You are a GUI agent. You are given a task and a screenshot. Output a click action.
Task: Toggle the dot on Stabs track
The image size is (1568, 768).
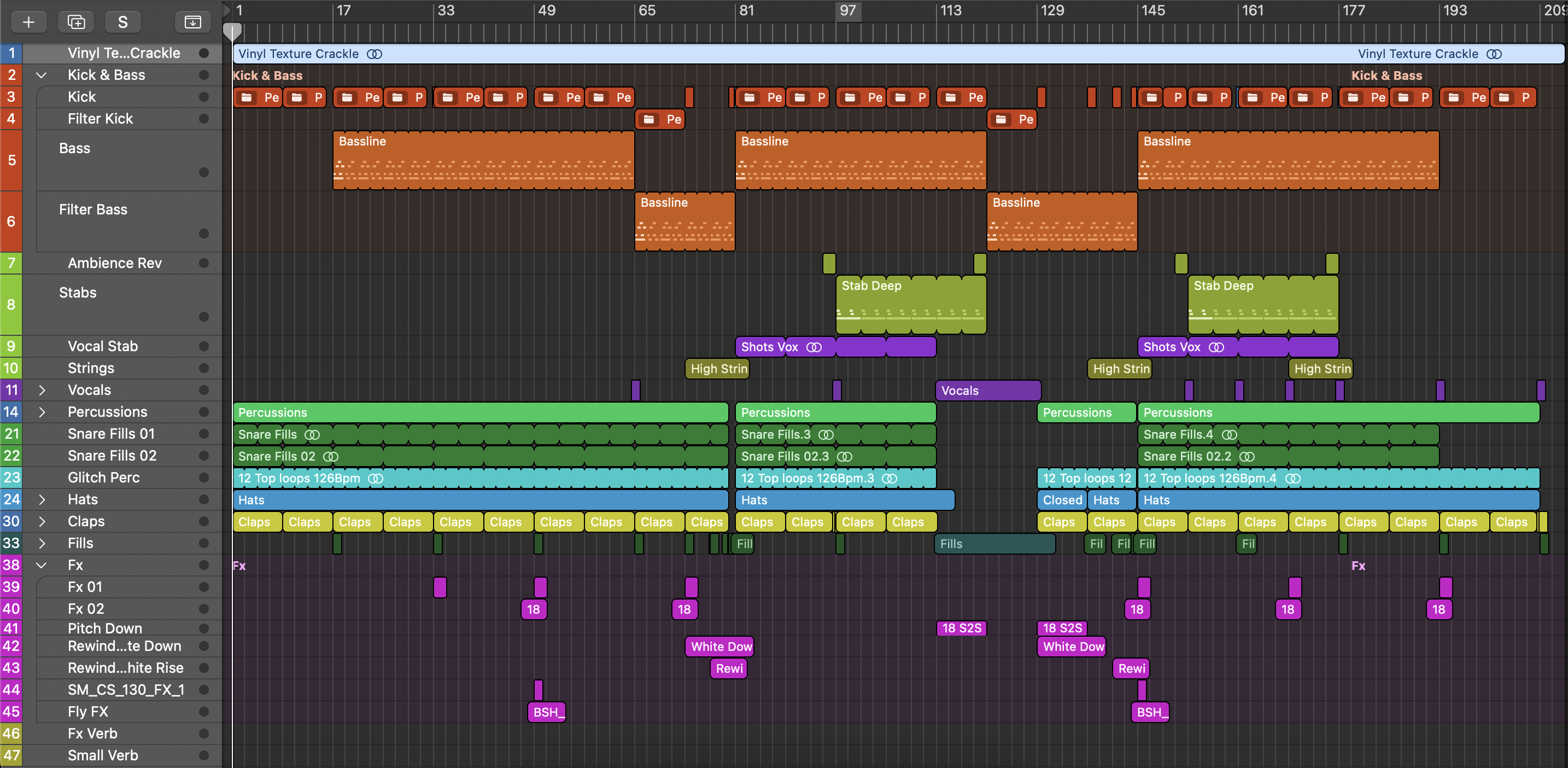(204, 317)
